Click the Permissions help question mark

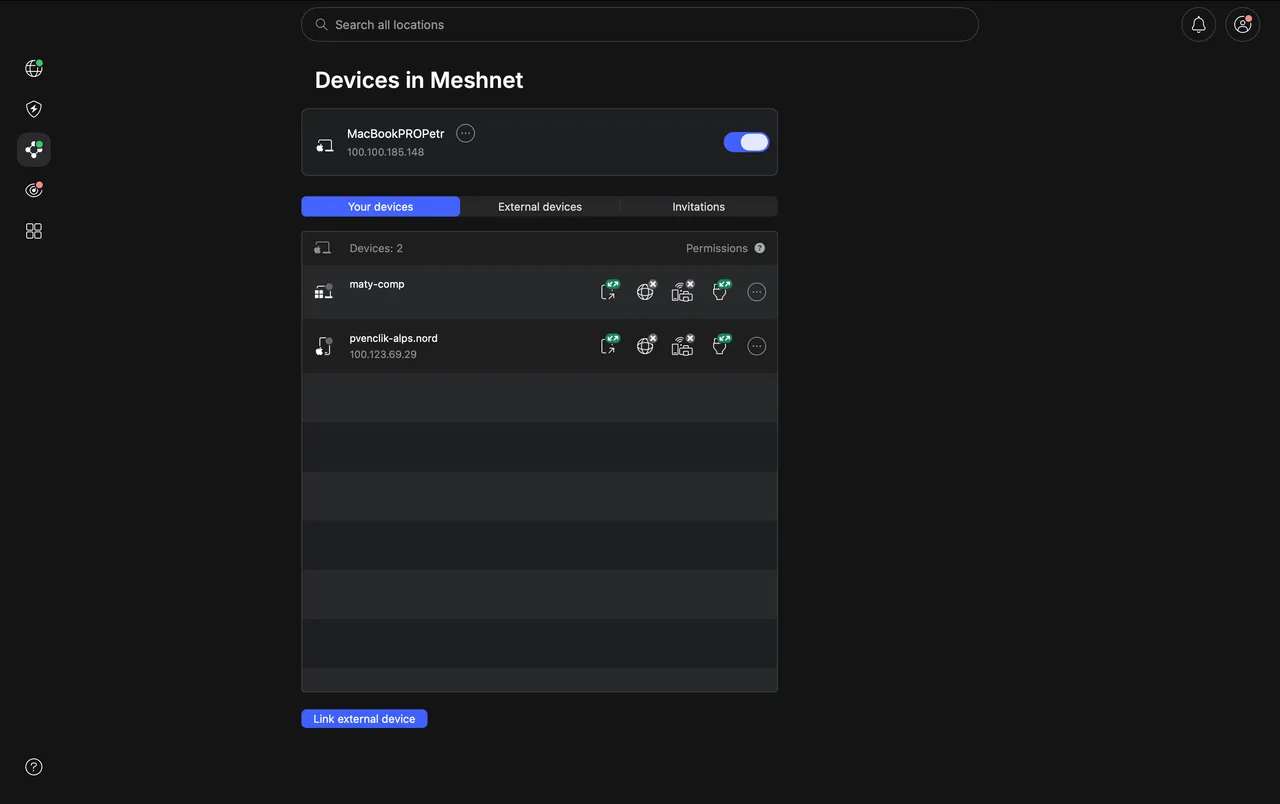(760, 248)
